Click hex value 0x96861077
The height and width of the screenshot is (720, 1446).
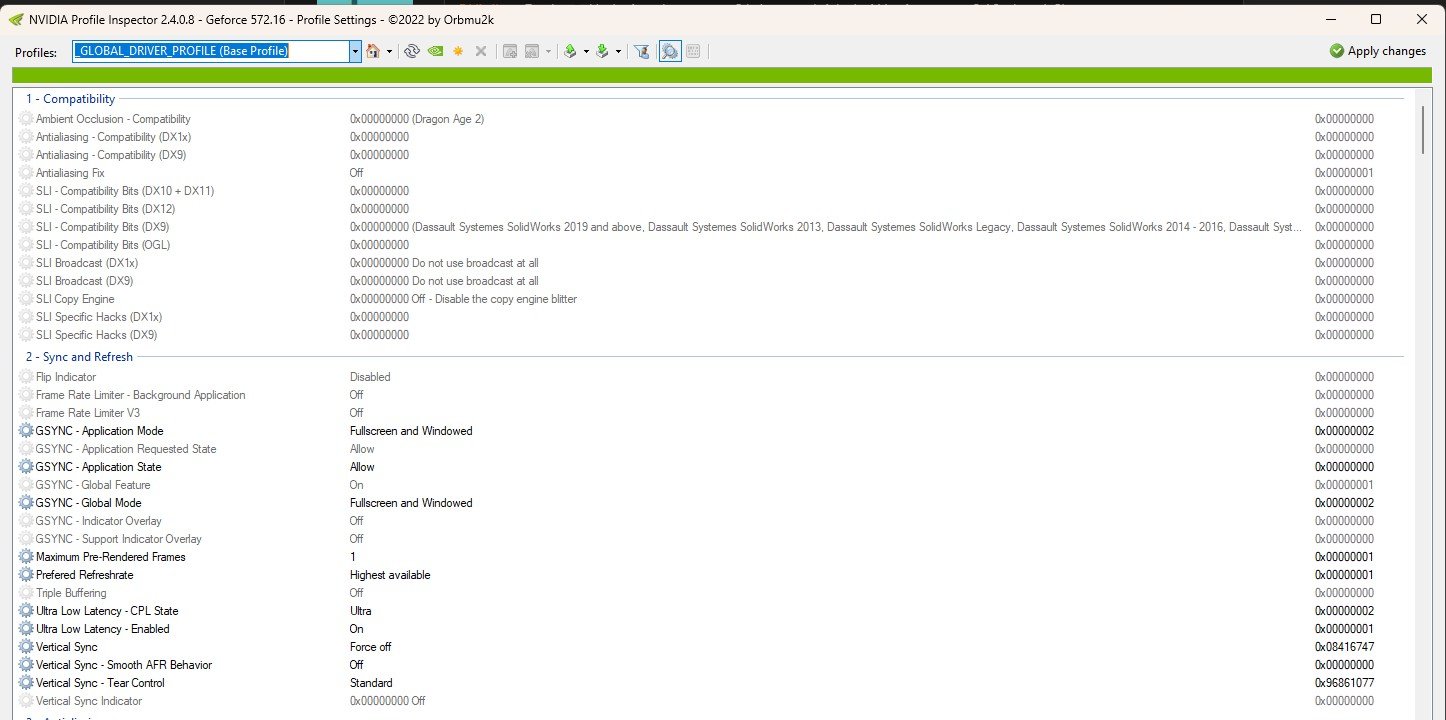tap(1344, 683)
